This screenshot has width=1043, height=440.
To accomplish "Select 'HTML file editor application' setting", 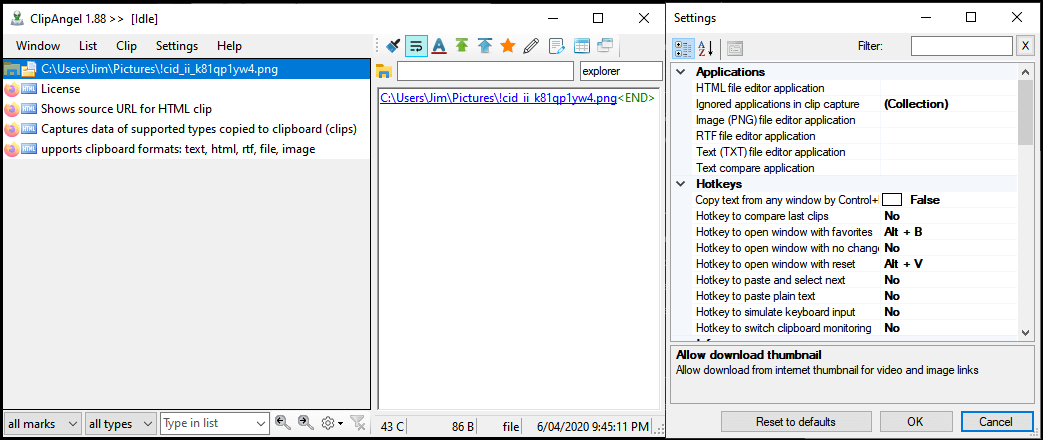I will tap(855, 88).
